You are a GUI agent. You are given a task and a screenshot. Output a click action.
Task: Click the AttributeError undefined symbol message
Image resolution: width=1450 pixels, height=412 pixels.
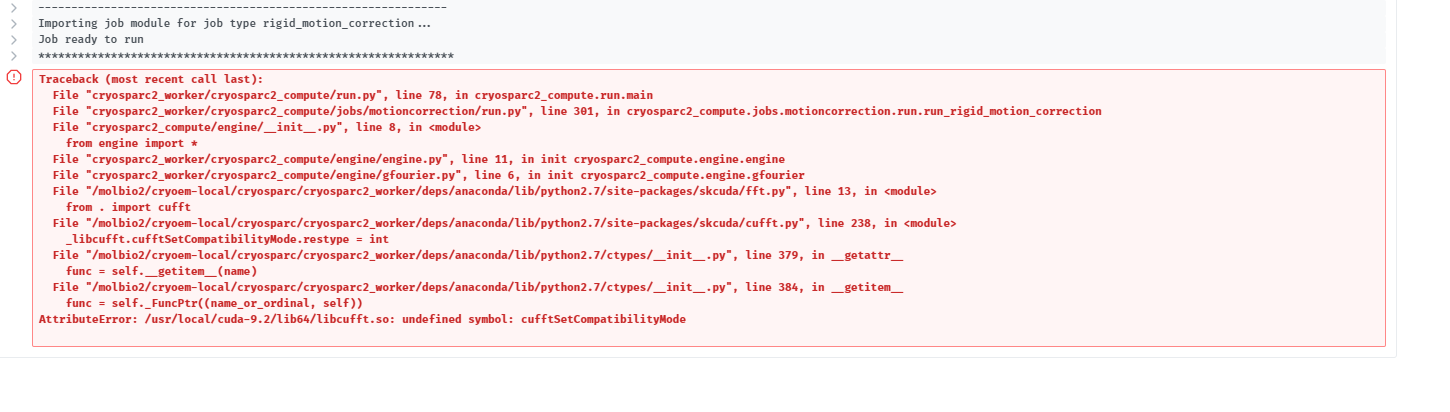click(362, 319)
